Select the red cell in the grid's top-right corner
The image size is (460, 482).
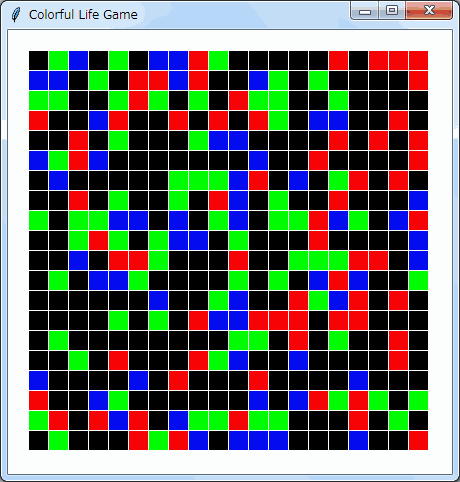pos(418,60)
